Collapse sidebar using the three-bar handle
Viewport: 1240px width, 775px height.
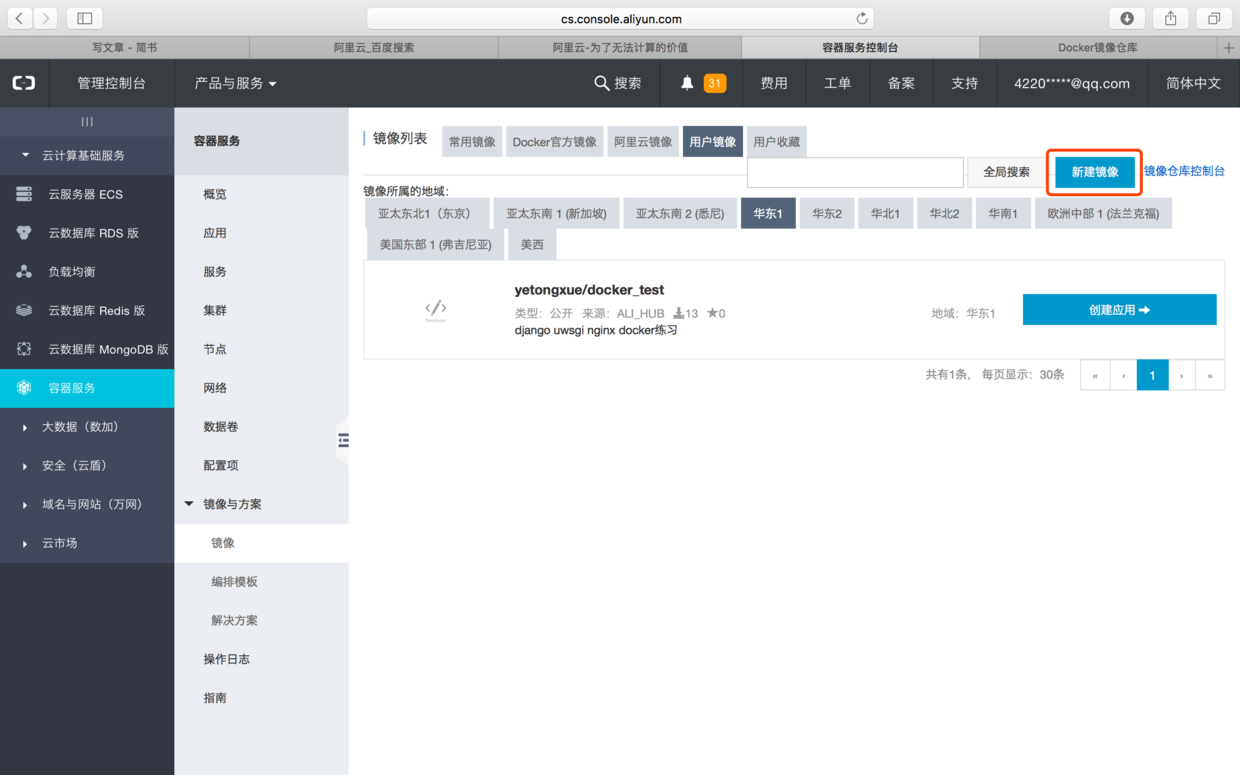tap(87, 121)
